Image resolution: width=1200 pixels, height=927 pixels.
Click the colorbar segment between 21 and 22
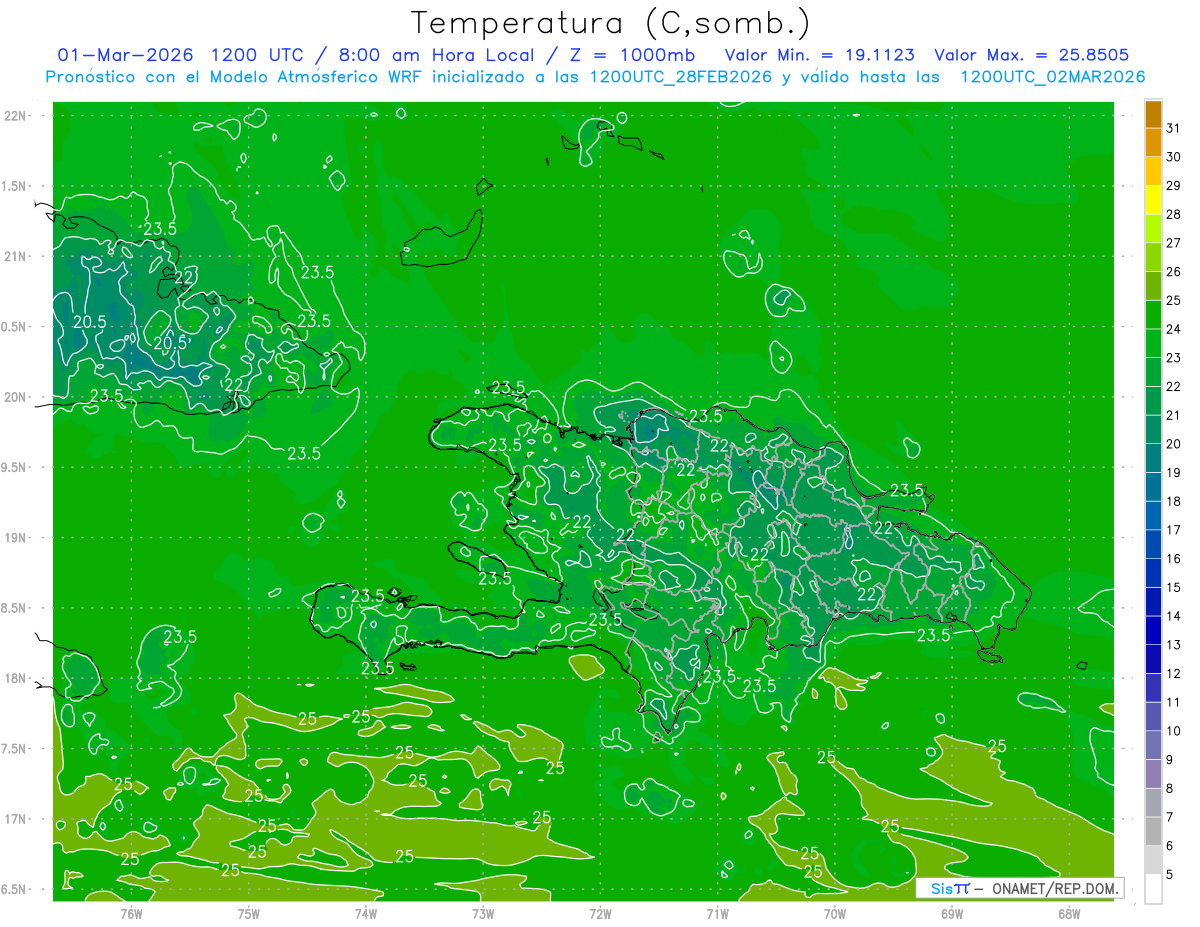1153,401
